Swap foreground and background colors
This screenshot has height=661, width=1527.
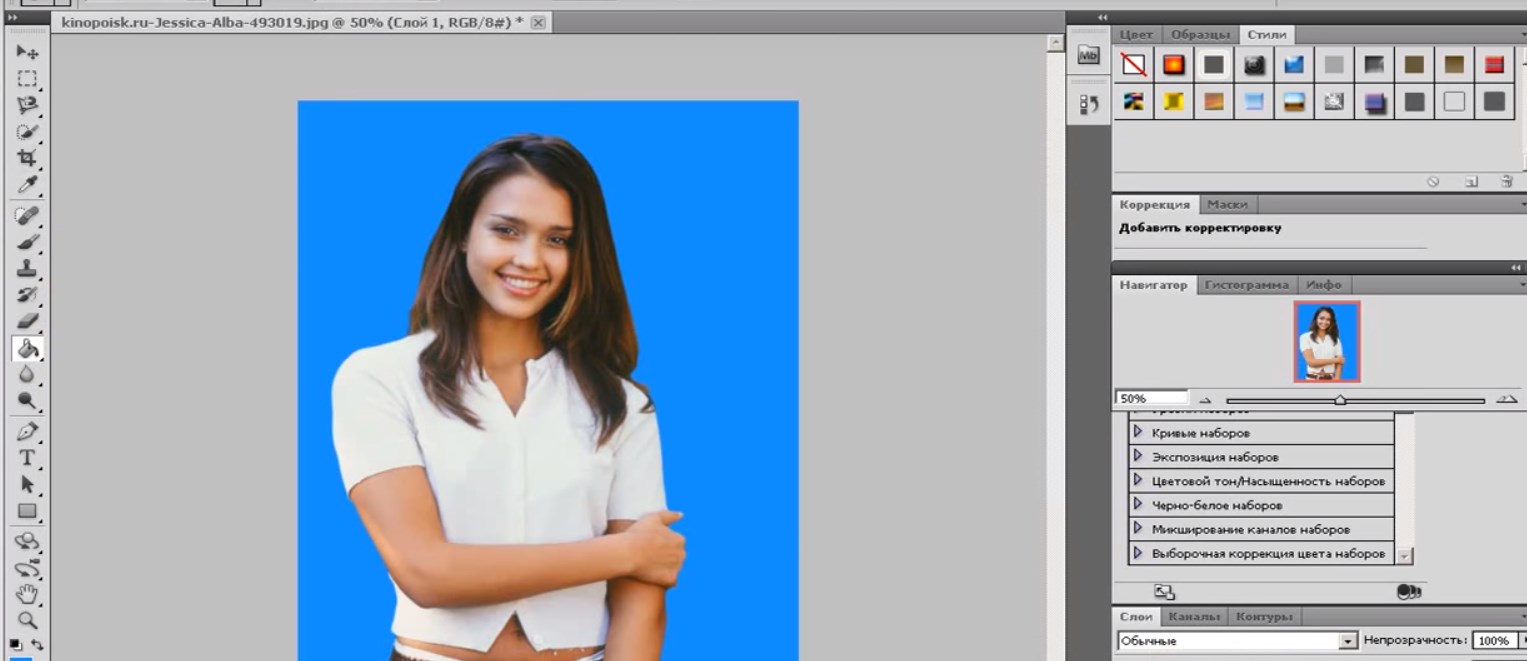[x=37, y=644]
